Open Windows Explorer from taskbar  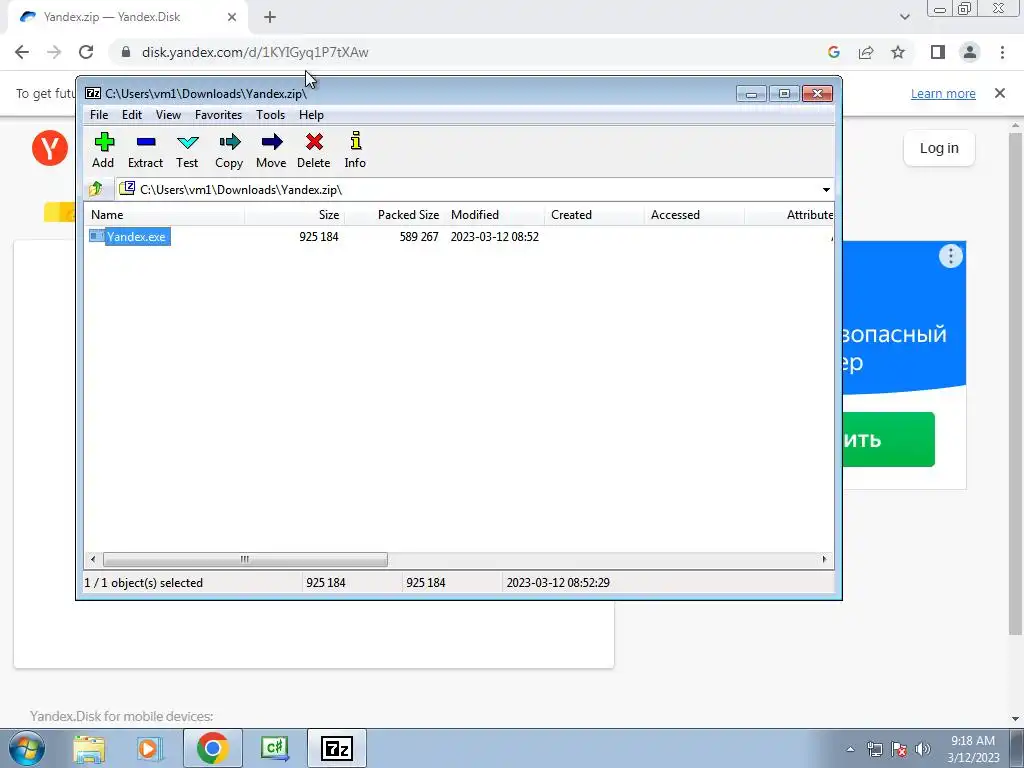pyautogui.click(x=89, y=748)
